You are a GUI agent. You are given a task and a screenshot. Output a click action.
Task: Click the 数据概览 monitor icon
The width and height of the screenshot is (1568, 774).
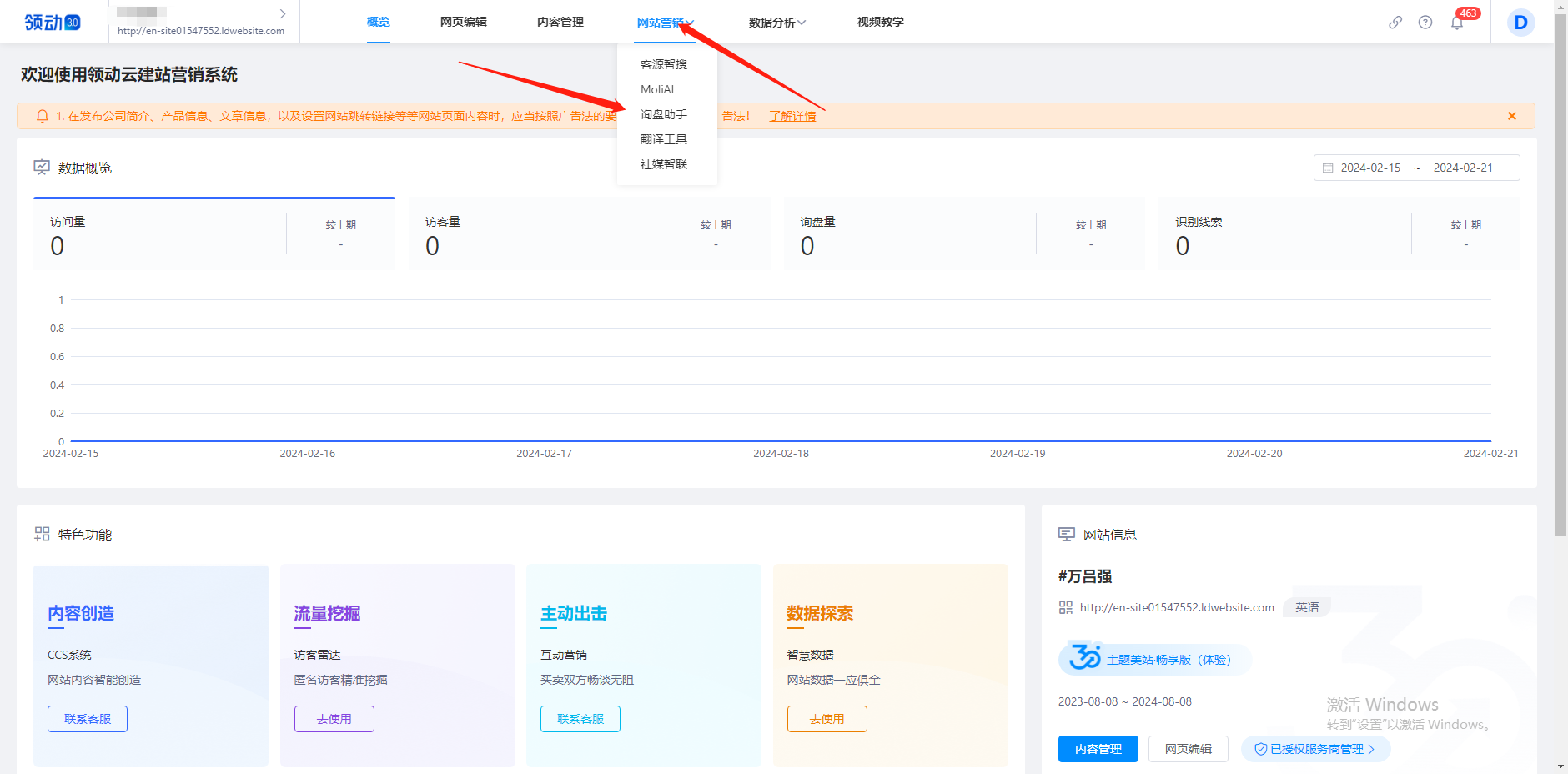point(42,167)
